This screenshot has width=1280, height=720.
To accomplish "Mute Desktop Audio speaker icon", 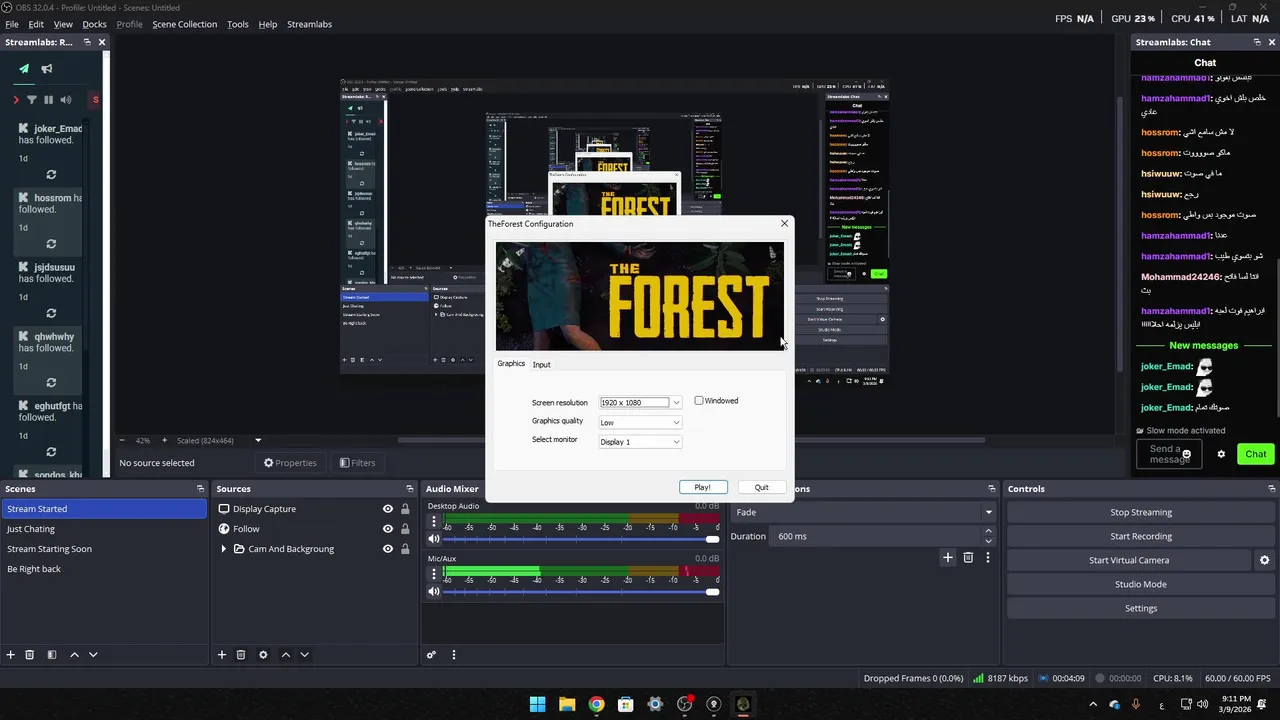I will [x=434, y=539].
